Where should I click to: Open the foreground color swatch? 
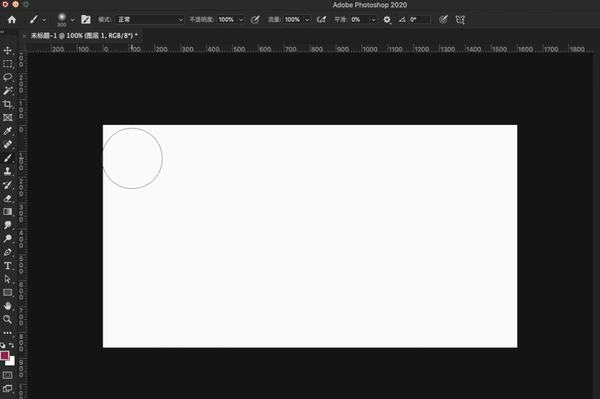[5, 355]
